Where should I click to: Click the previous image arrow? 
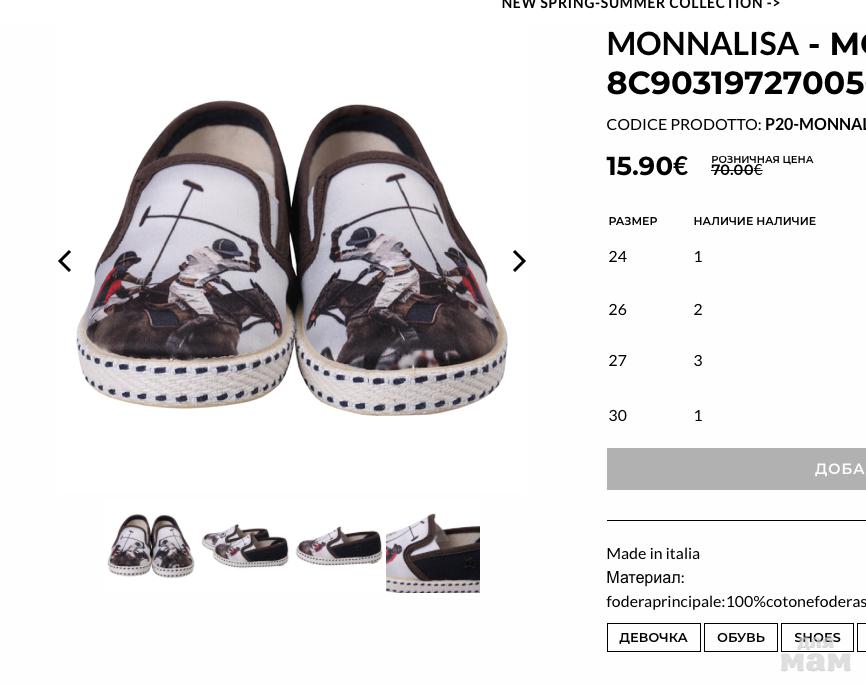click(65, 261)
